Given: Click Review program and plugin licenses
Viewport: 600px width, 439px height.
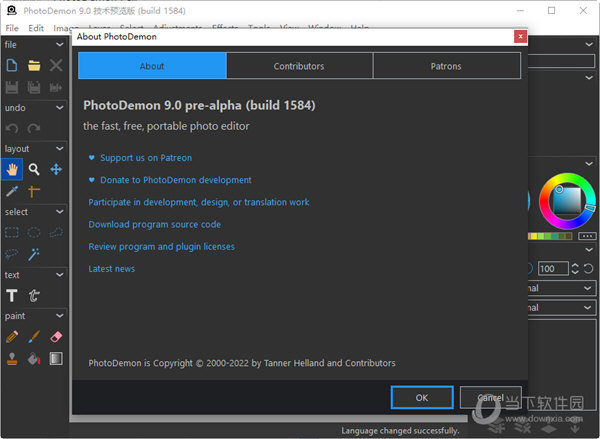Looking at the screenshot, I should 161,247.
